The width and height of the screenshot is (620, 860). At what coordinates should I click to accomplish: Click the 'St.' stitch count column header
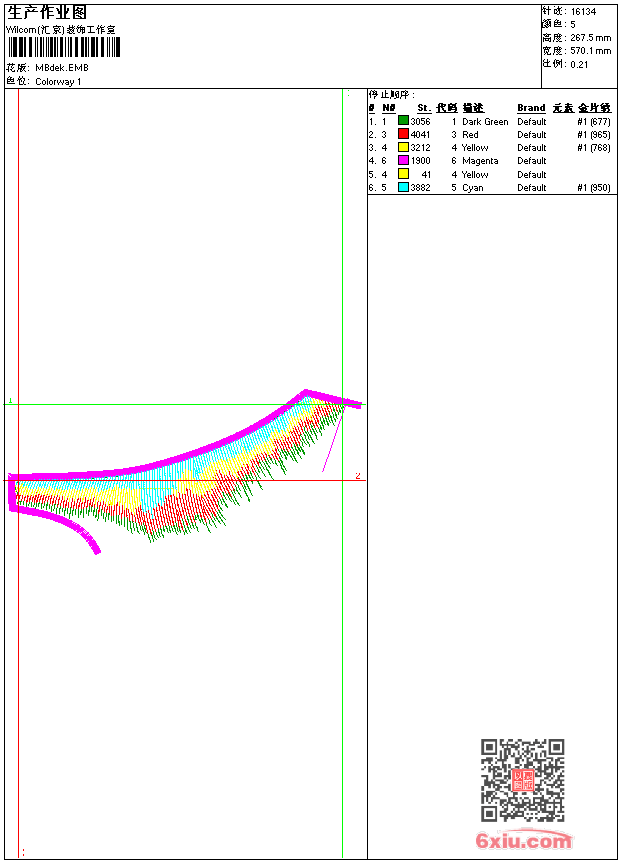[x=424, y=108]
